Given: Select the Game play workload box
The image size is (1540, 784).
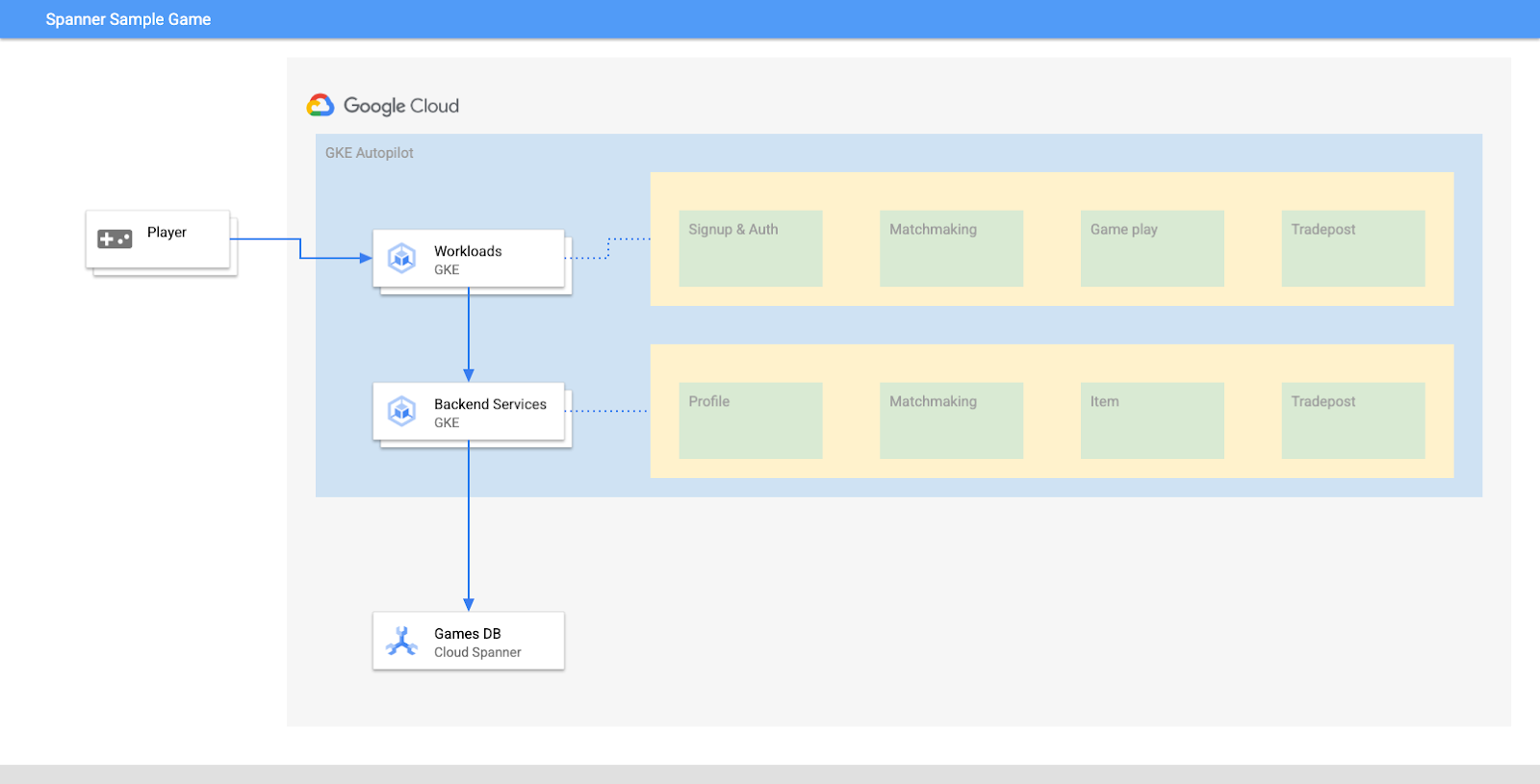Looking at the screenshot, I should click(1151, 248).
